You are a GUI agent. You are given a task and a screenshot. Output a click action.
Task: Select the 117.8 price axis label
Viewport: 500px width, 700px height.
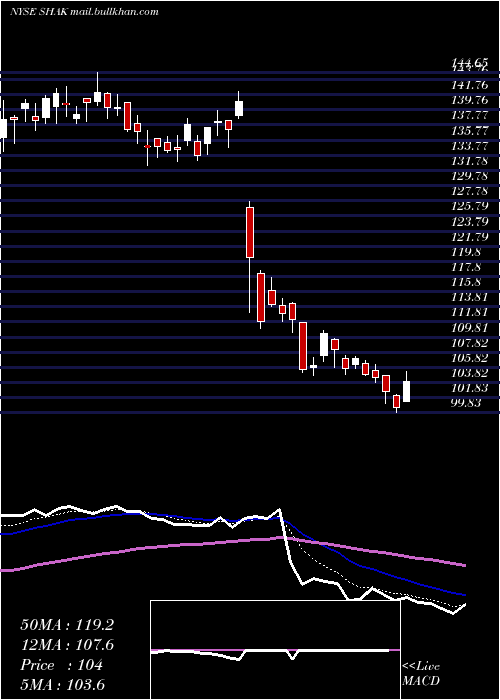[x=466, y=267]
